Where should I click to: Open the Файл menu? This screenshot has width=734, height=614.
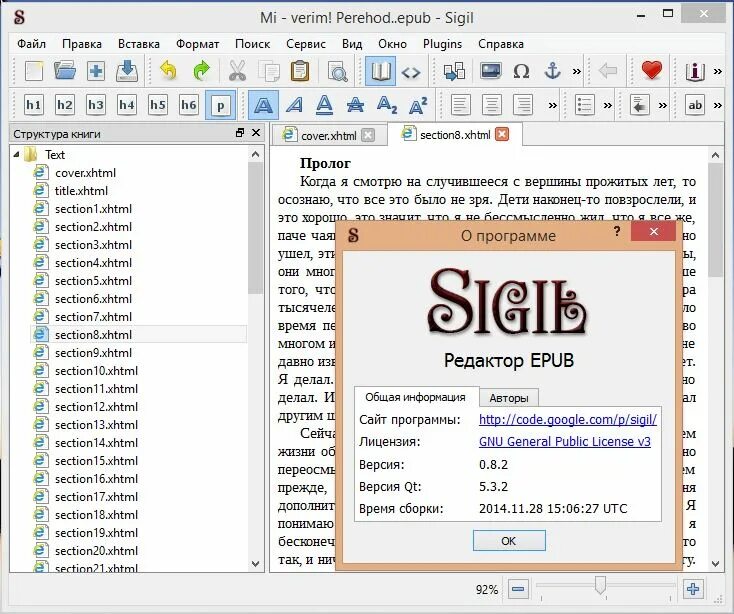click(31, 44)
